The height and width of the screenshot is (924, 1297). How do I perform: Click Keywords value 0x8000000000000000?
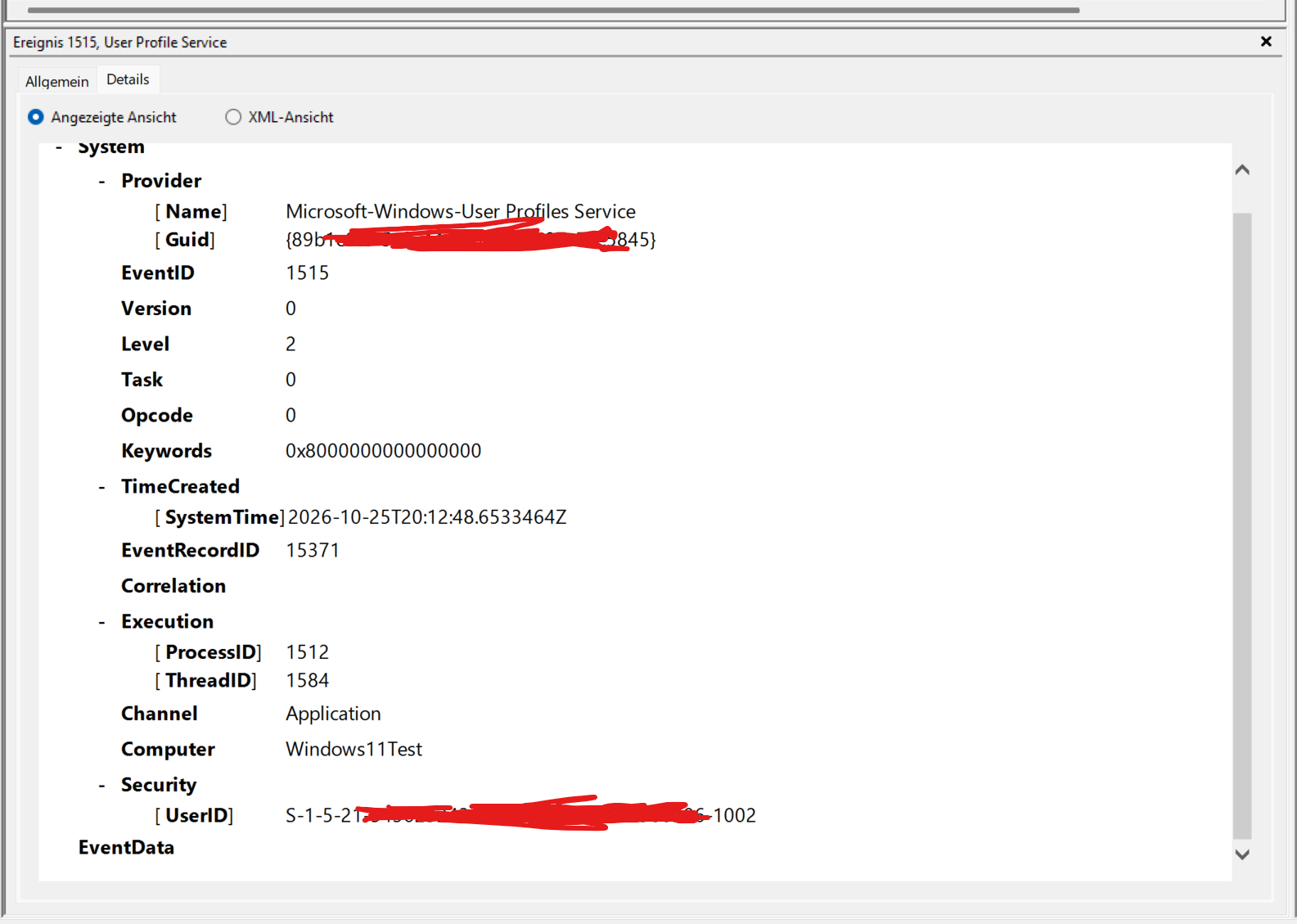click(383, 451)
